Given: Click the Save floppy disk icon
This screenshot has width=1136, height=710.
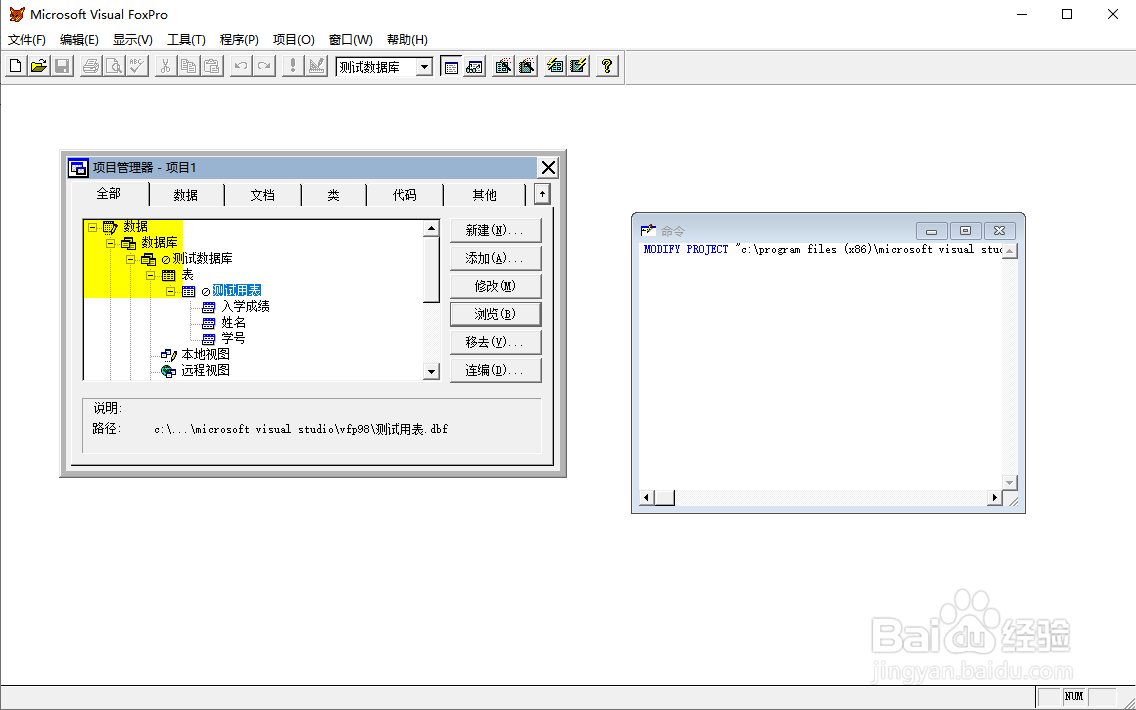Looking at the screenshot, I should pyautogui.click(x=62, y=66).
